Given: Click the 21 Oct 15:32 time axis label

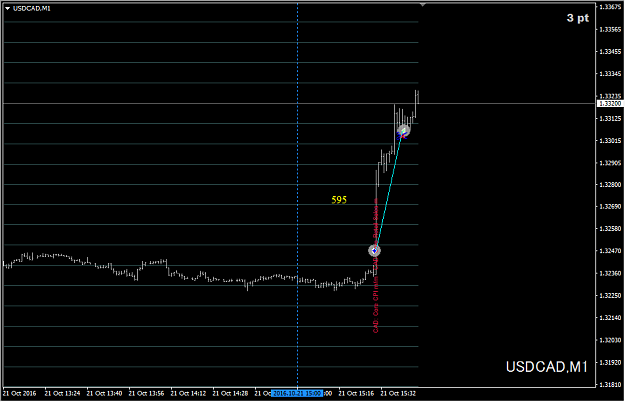Looking at the screenshot, I should click(398, 393).
